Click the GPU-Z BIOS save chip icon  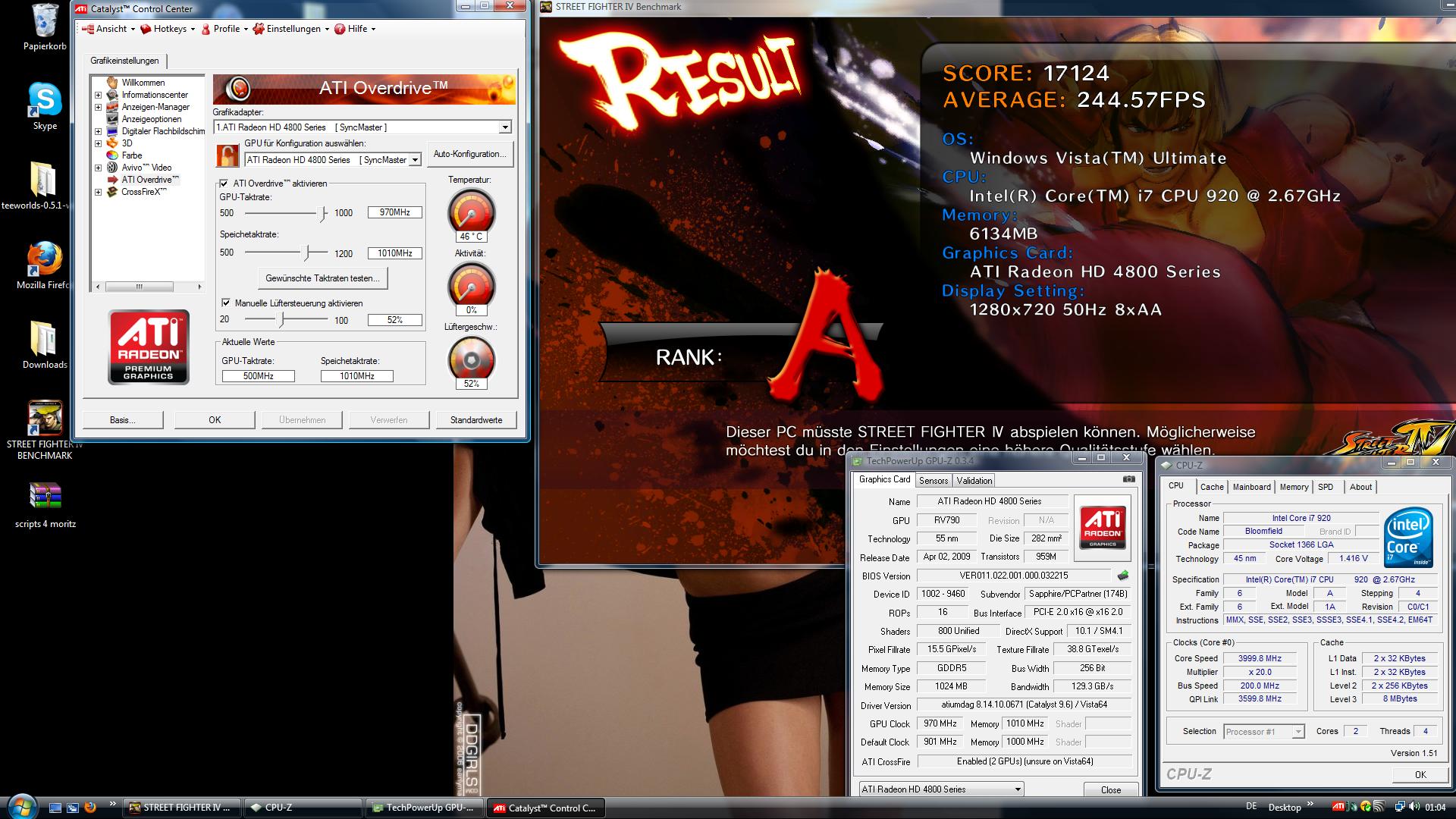point(1122,576)
